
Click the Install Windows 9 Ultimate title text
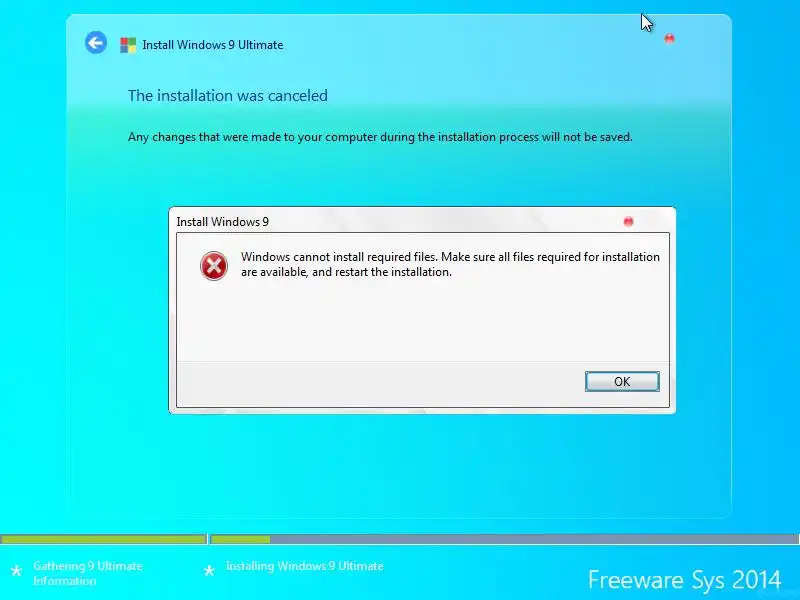point(213,45)
